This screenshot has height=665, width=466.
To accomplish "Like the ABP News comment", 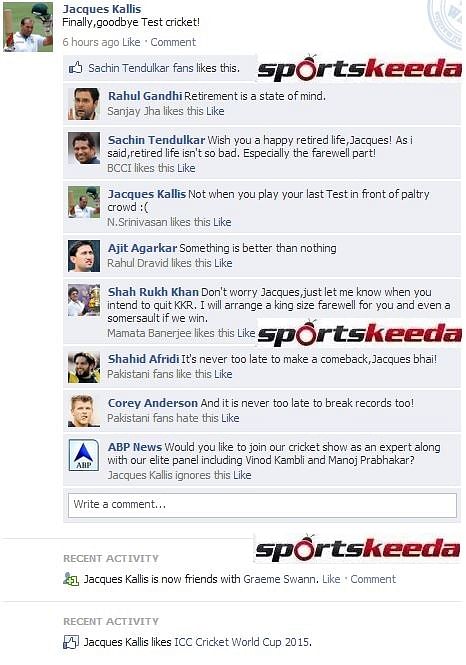I will pos(242,475).
